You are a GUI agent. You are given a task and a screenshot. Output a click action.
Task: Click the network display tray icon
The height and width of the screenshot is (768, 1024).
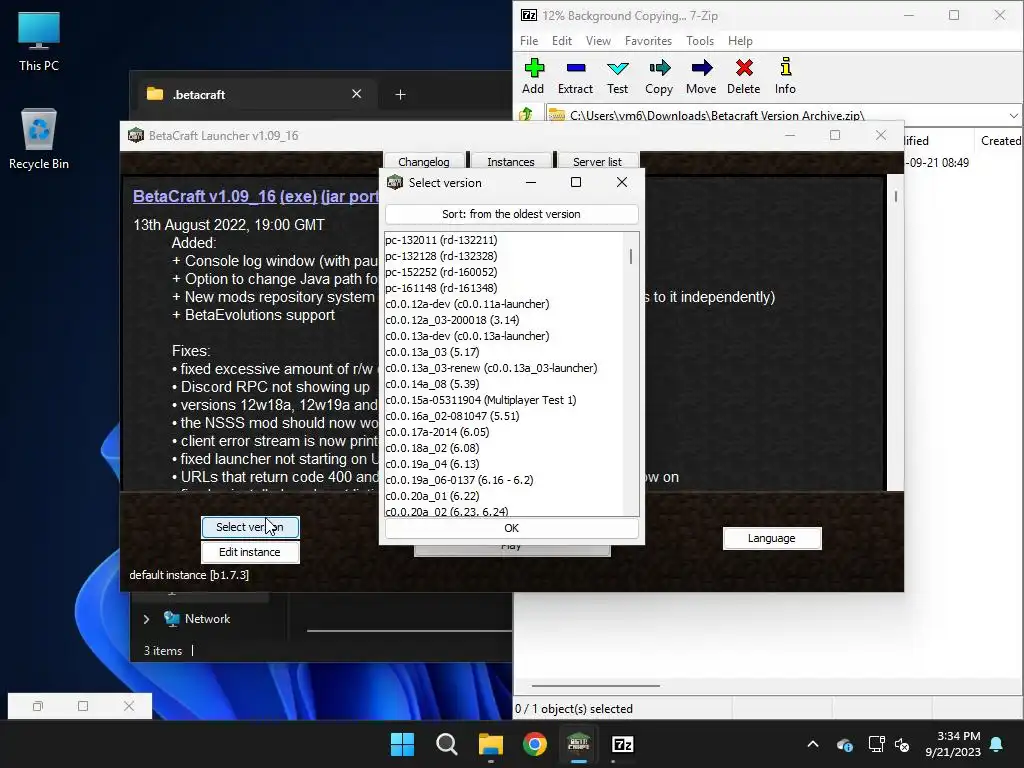click(x=876, y=744)
